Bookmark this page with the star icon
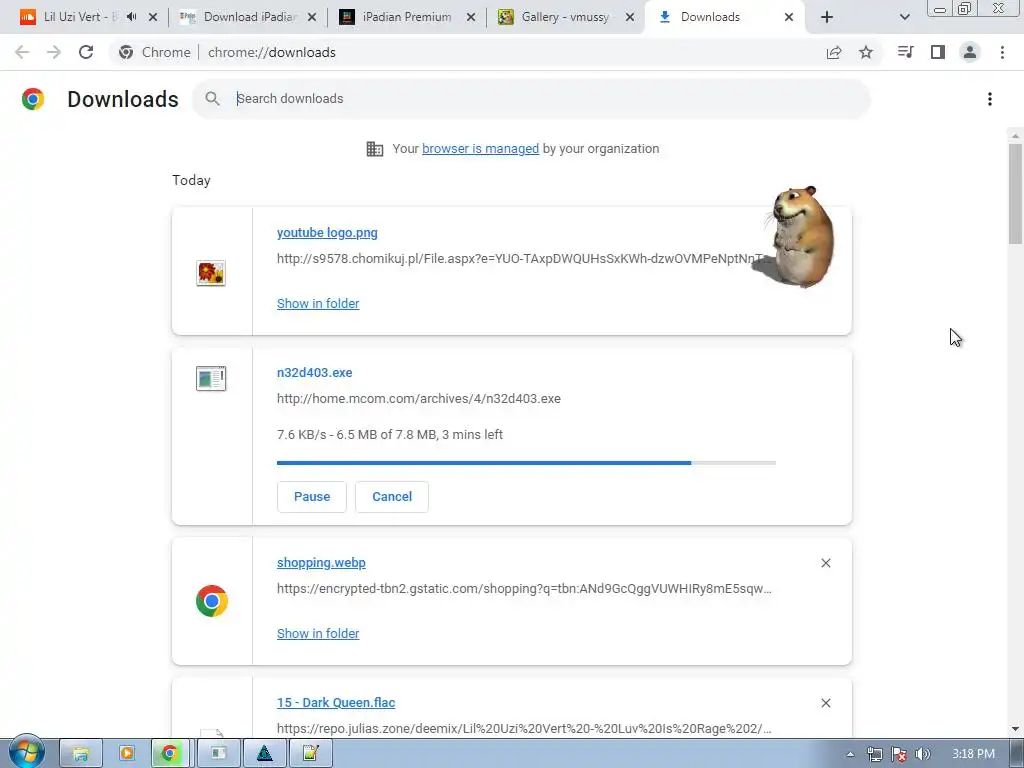The image size is (1024, 768). pos(866,52)
